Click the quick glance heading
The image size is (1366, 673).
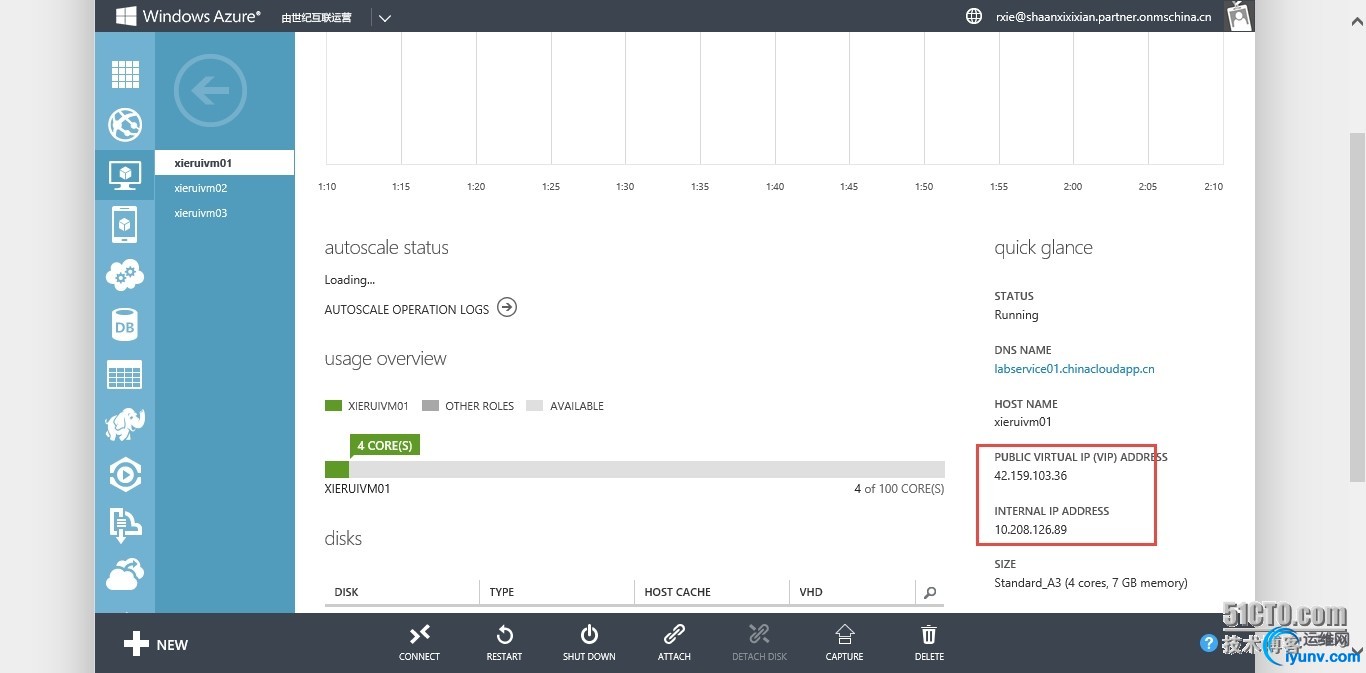click(1043, 248)
